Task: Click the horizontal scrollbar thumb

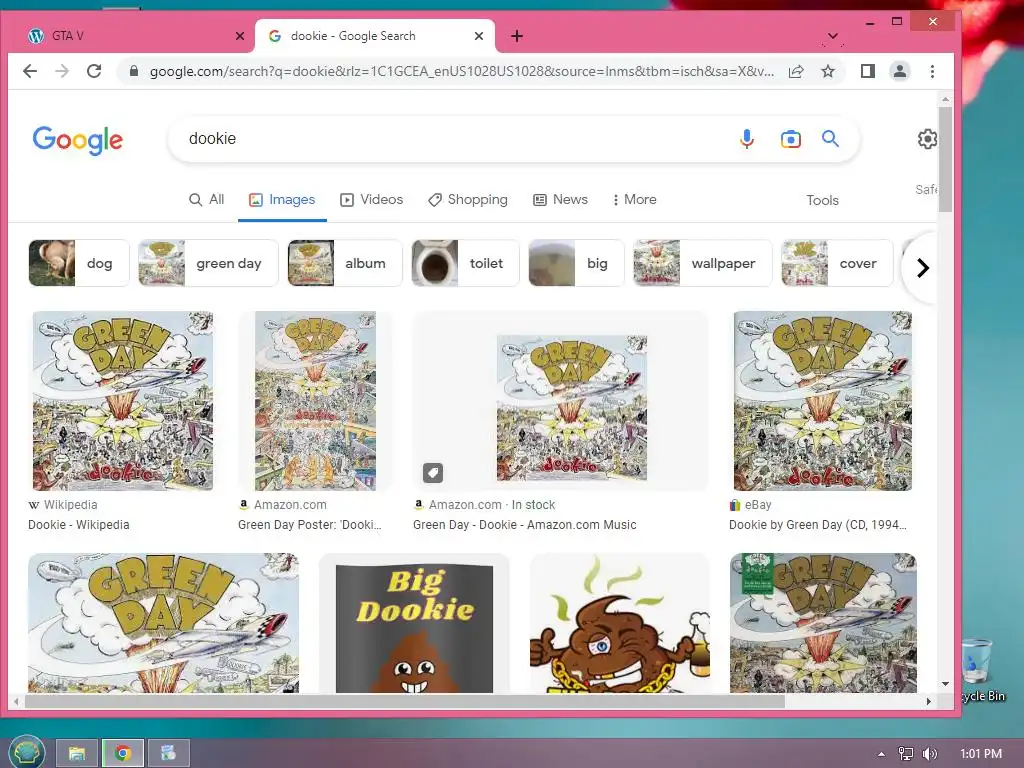Action: (x=404, y=701)
